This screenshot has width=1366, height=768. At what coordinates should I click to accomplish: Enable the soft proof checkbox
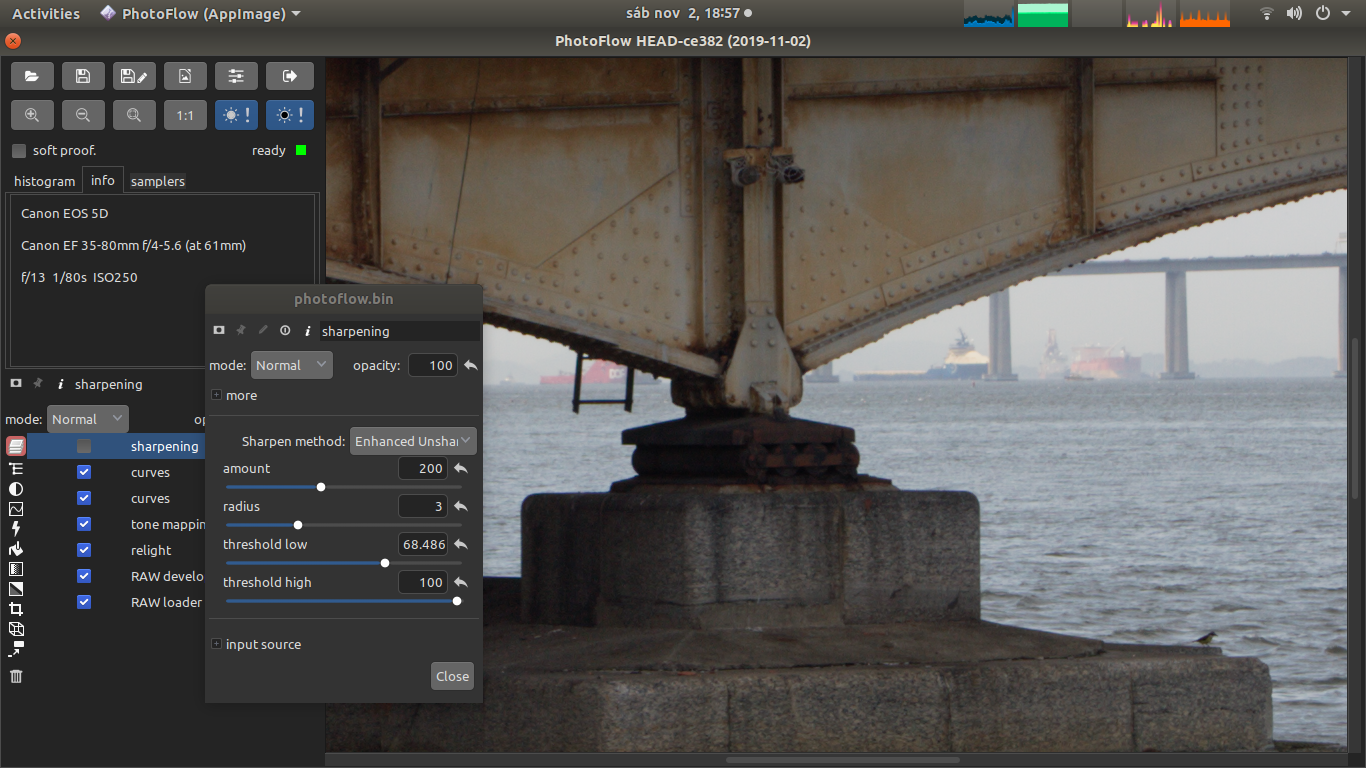tap(19, 151)
